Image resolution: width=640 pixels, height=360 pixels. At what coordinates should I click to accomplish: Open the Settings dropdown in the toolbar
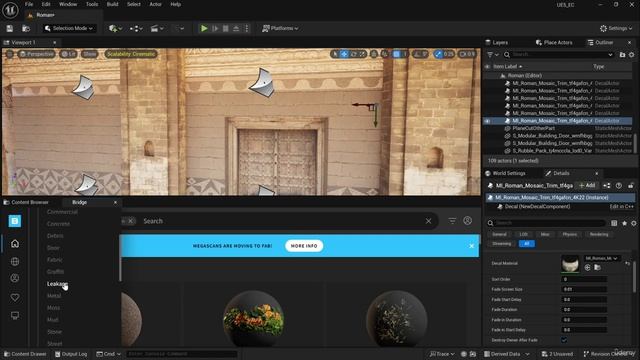(x=616, y=28)
